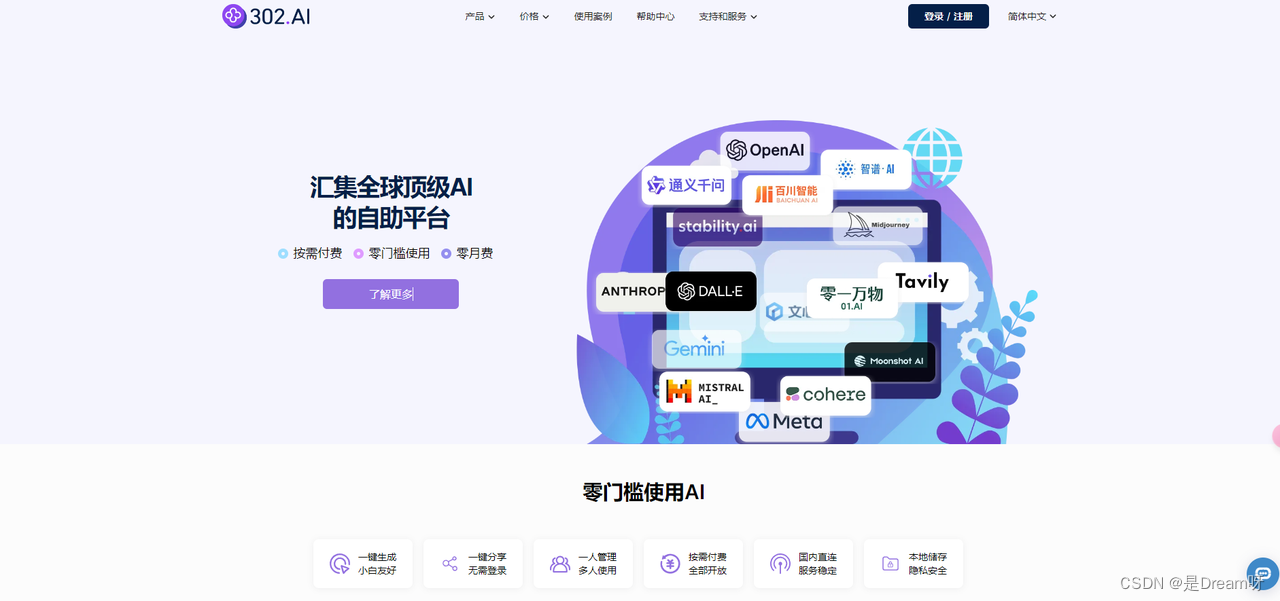Open the 产品 dropdown menu

click(x=480, y=16)
